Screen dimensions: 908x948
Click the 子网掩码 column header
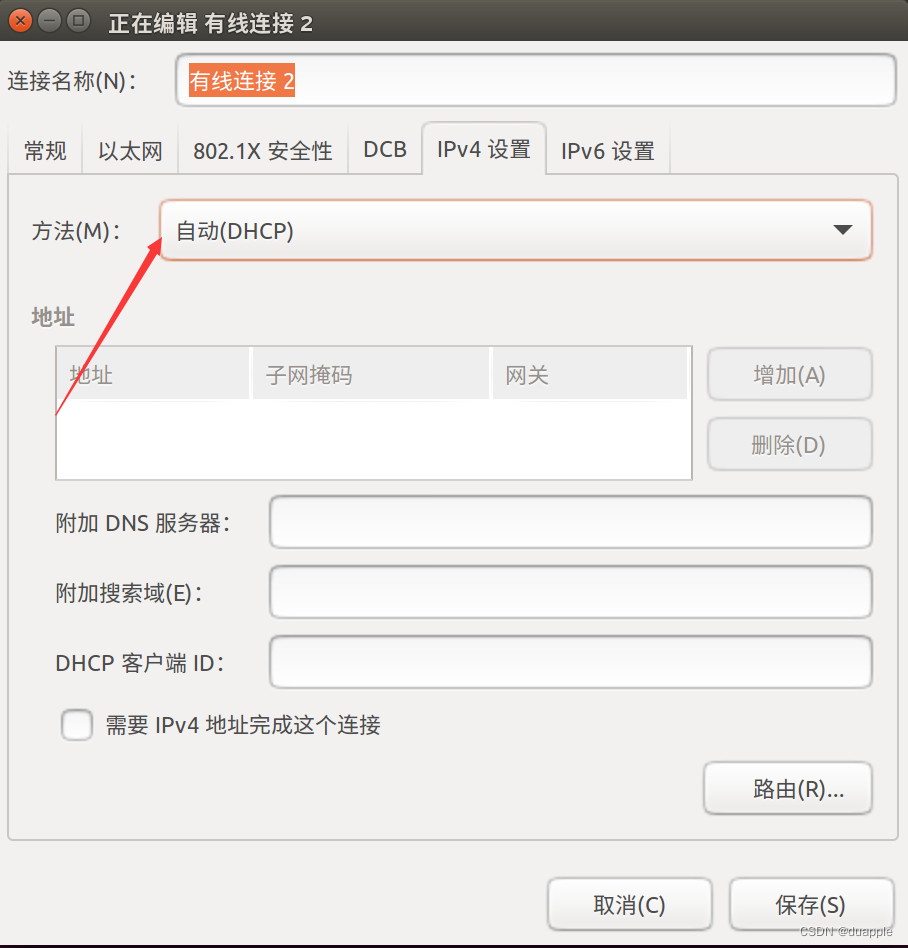[x=371, y=374]
